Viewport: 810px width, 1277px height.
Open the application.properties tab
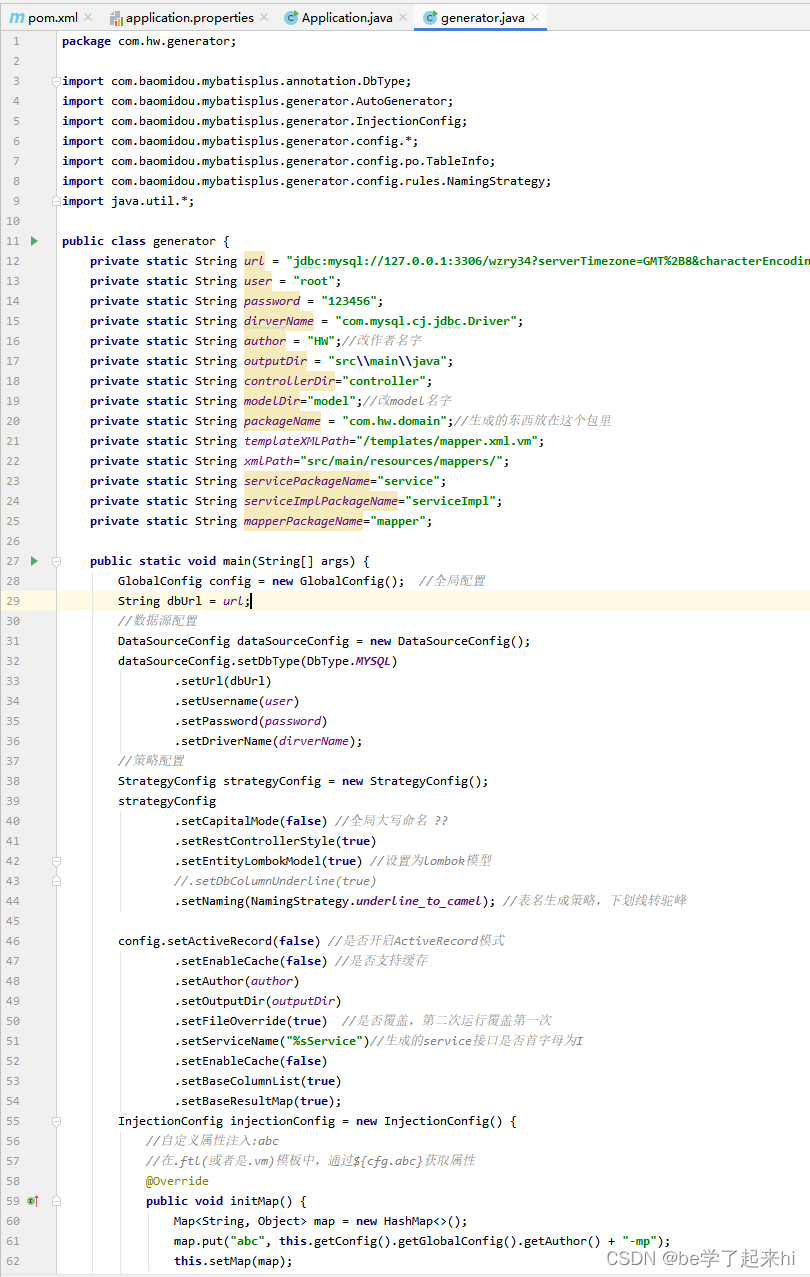[x=189, y=17]
